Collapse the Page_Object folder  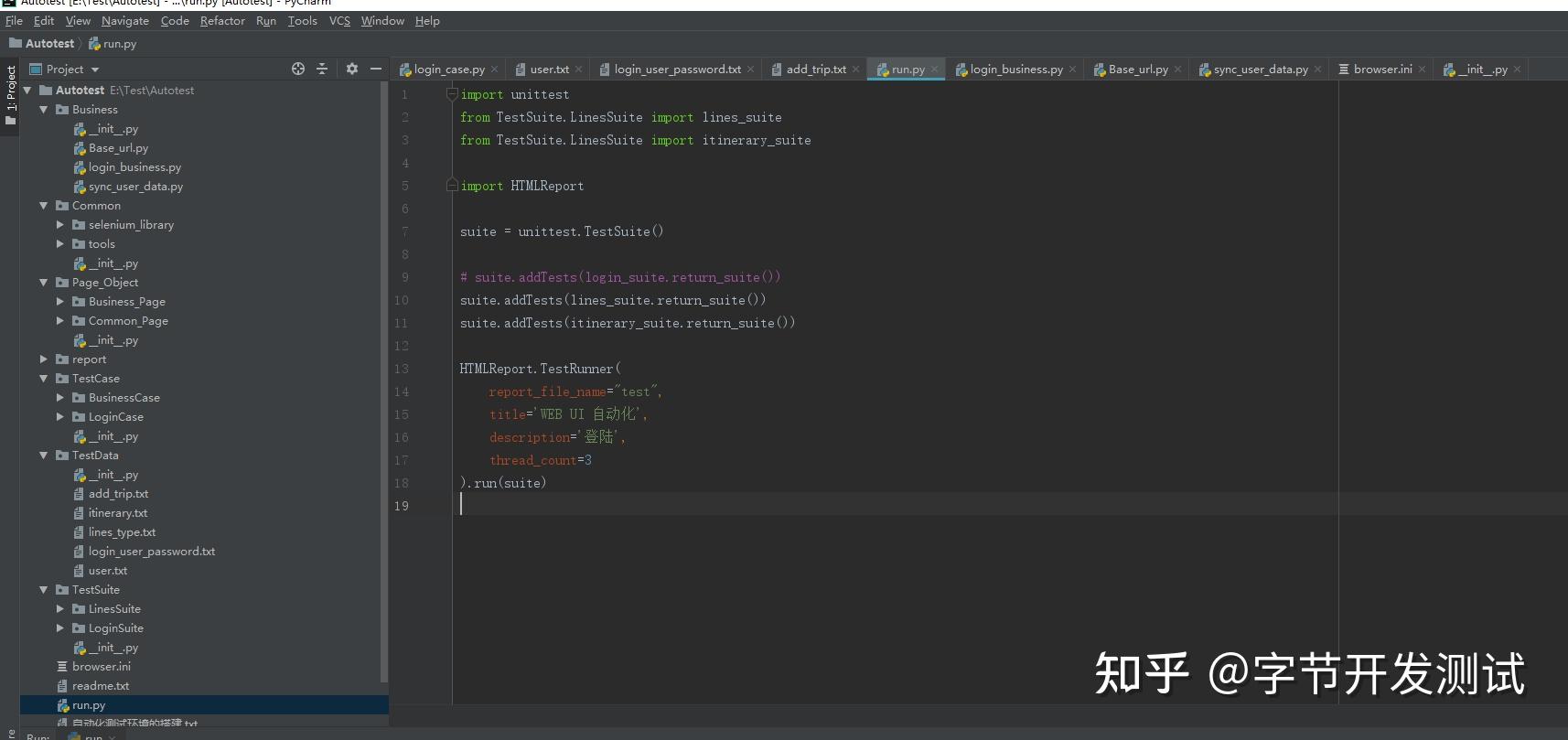(43, 282)
